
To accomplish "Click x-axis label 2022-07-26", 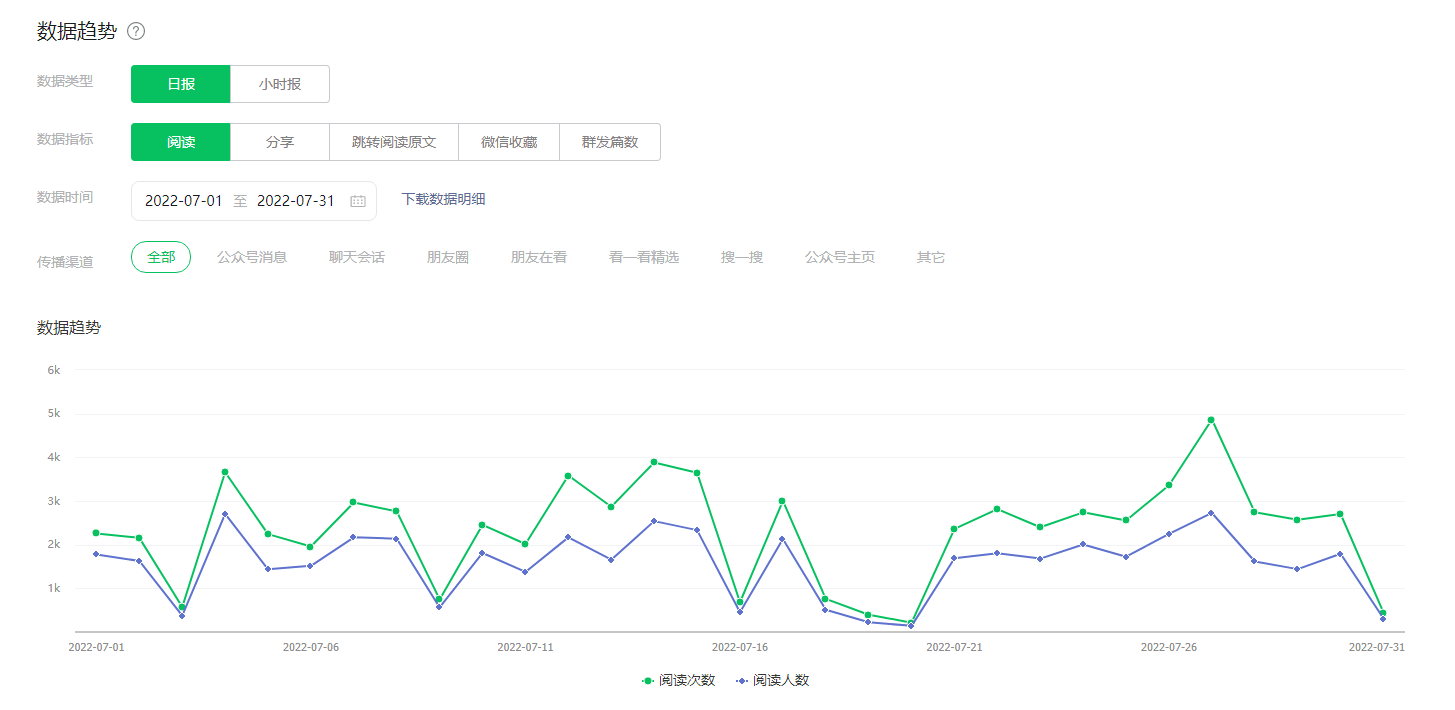I will coord(1169,647).
